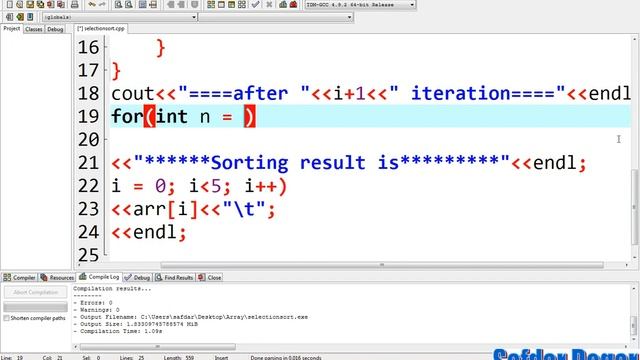
Task: Undo the last edit via toolbar
Action: [92, 4]
